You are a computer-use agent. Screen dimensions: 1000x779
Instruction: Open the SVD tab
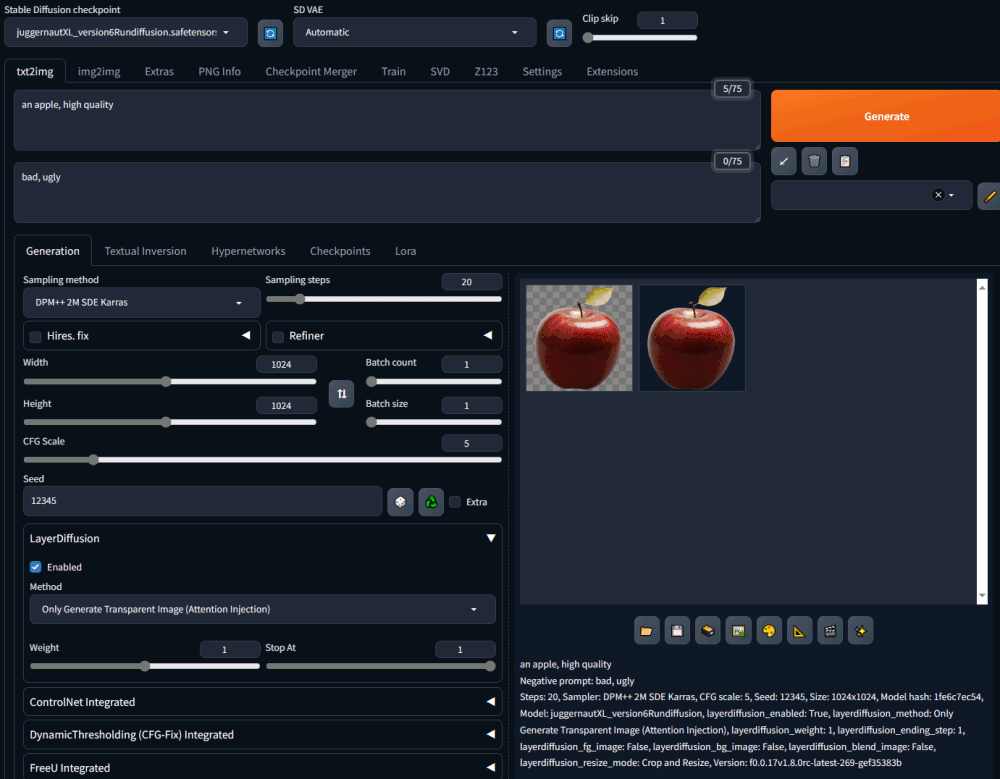pos(440,71)
